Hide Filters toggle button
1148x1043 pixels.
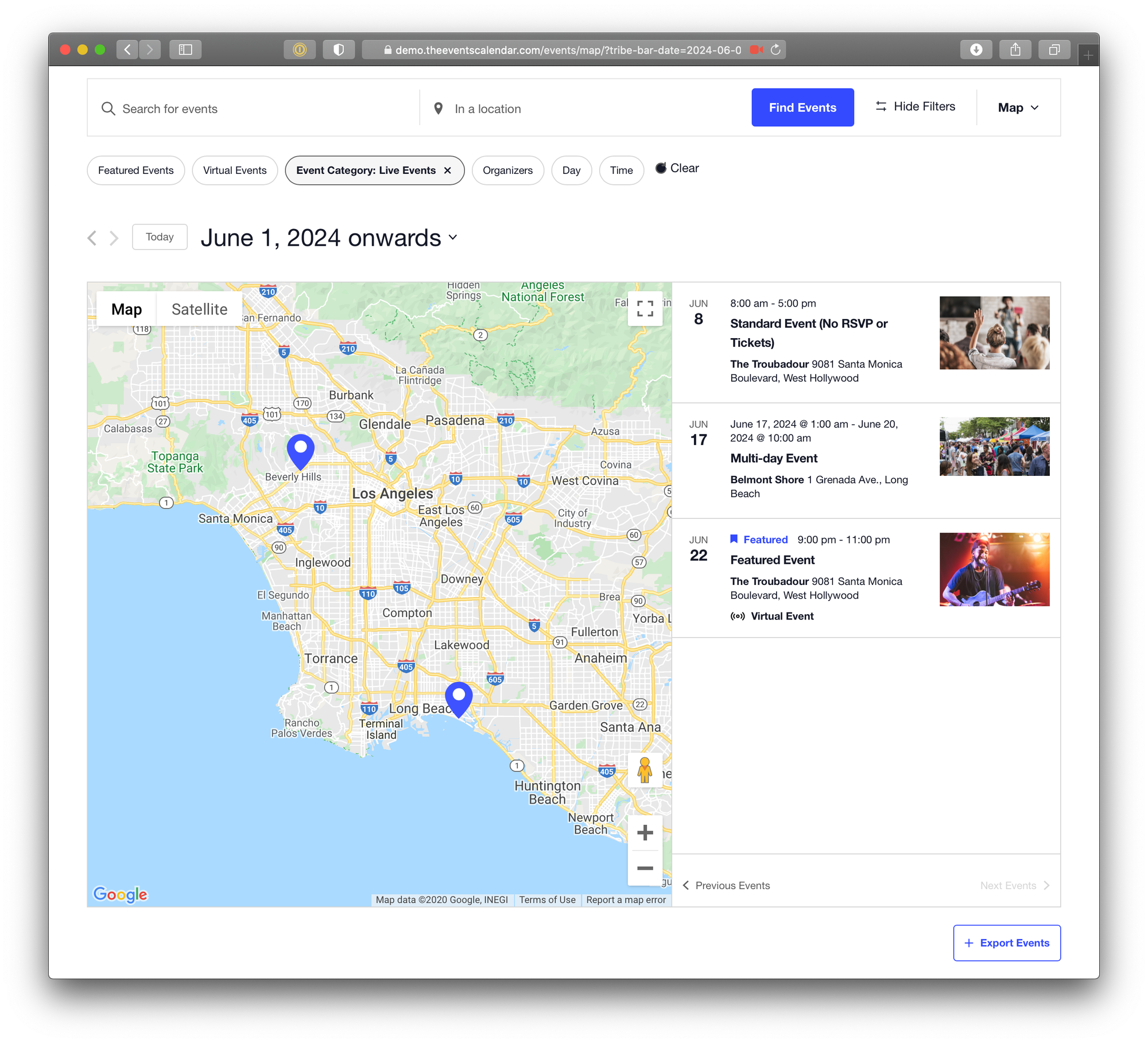point(915,107)
